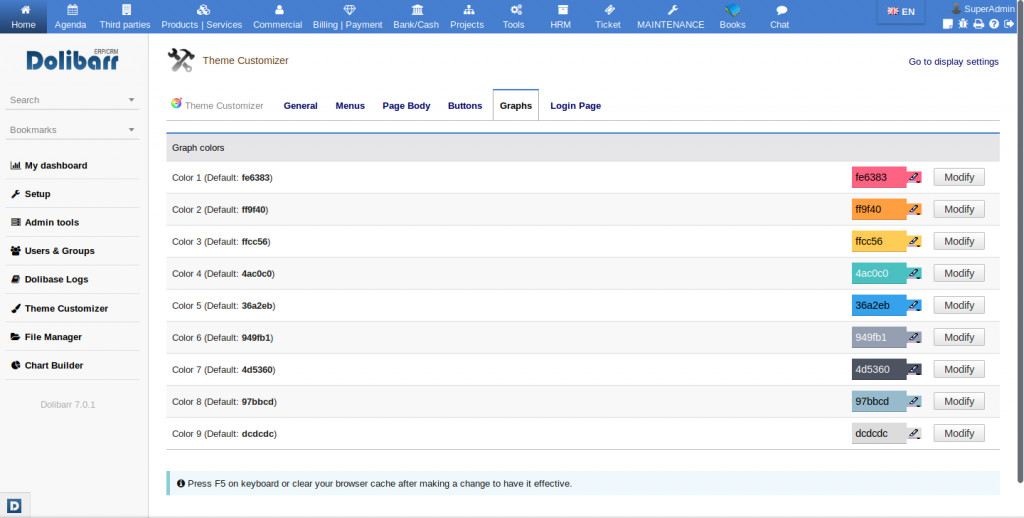Expand the Bookmarks dropdown
This screenshot has height=518, width=1024.
131,130
